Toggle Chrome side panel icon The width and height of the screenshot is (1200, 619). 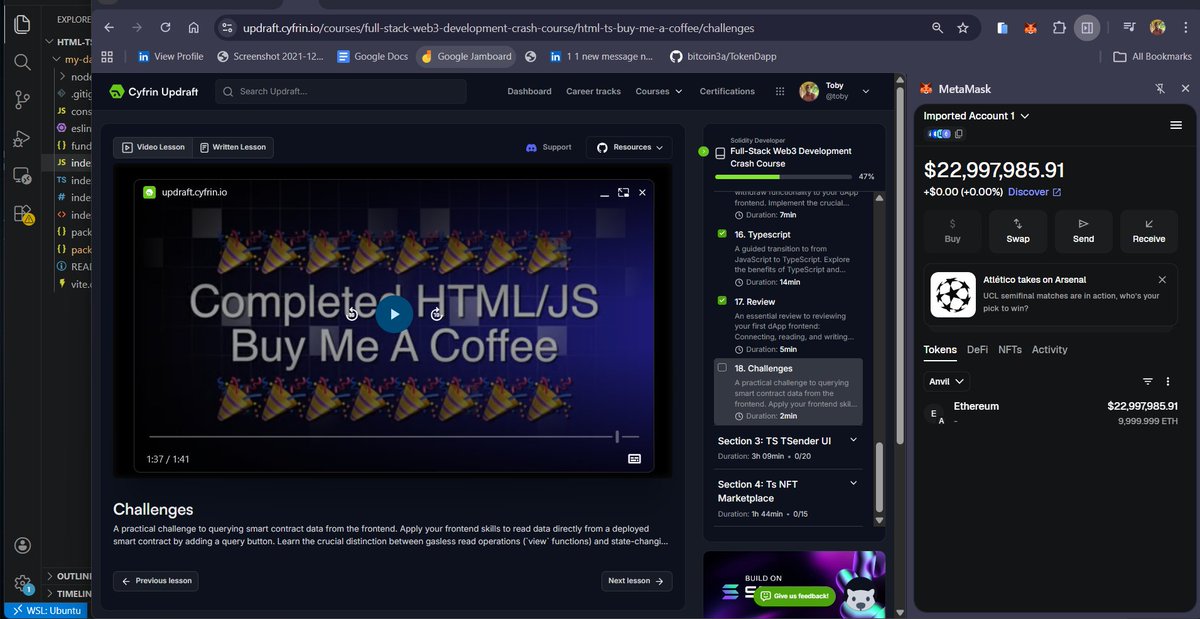1087,28
